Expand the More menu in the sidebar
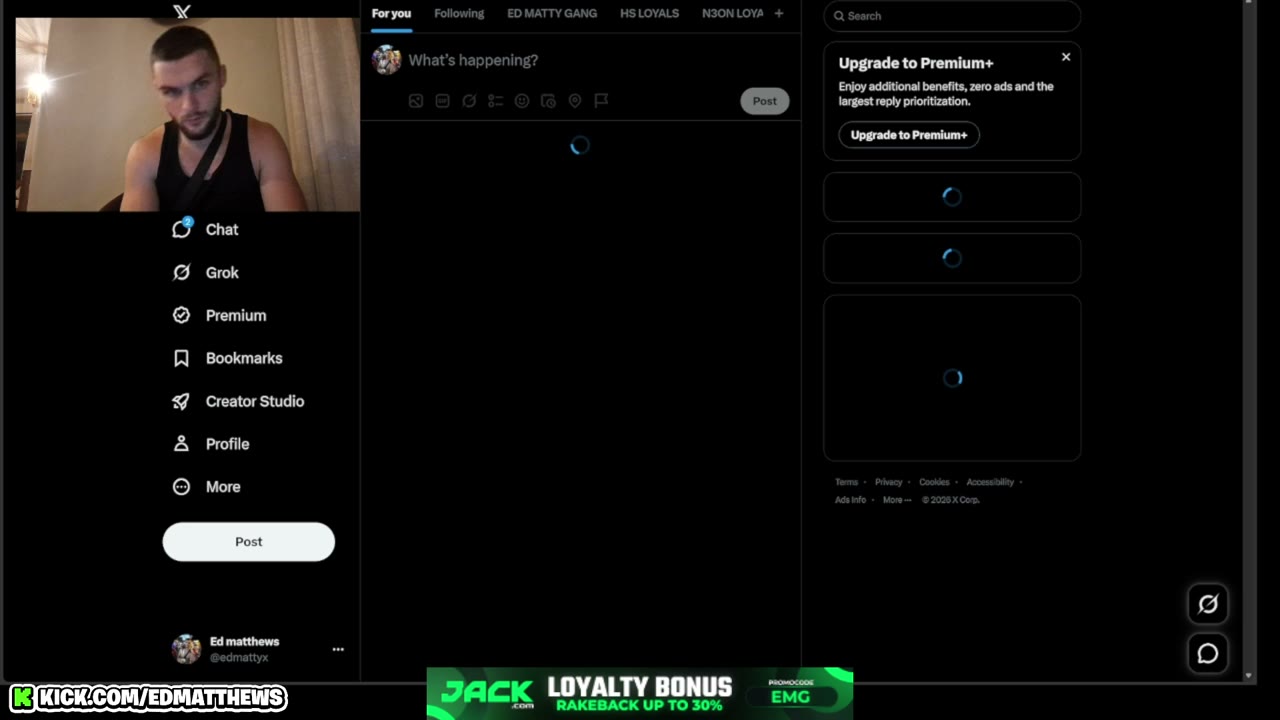 [x=206, y=487]
